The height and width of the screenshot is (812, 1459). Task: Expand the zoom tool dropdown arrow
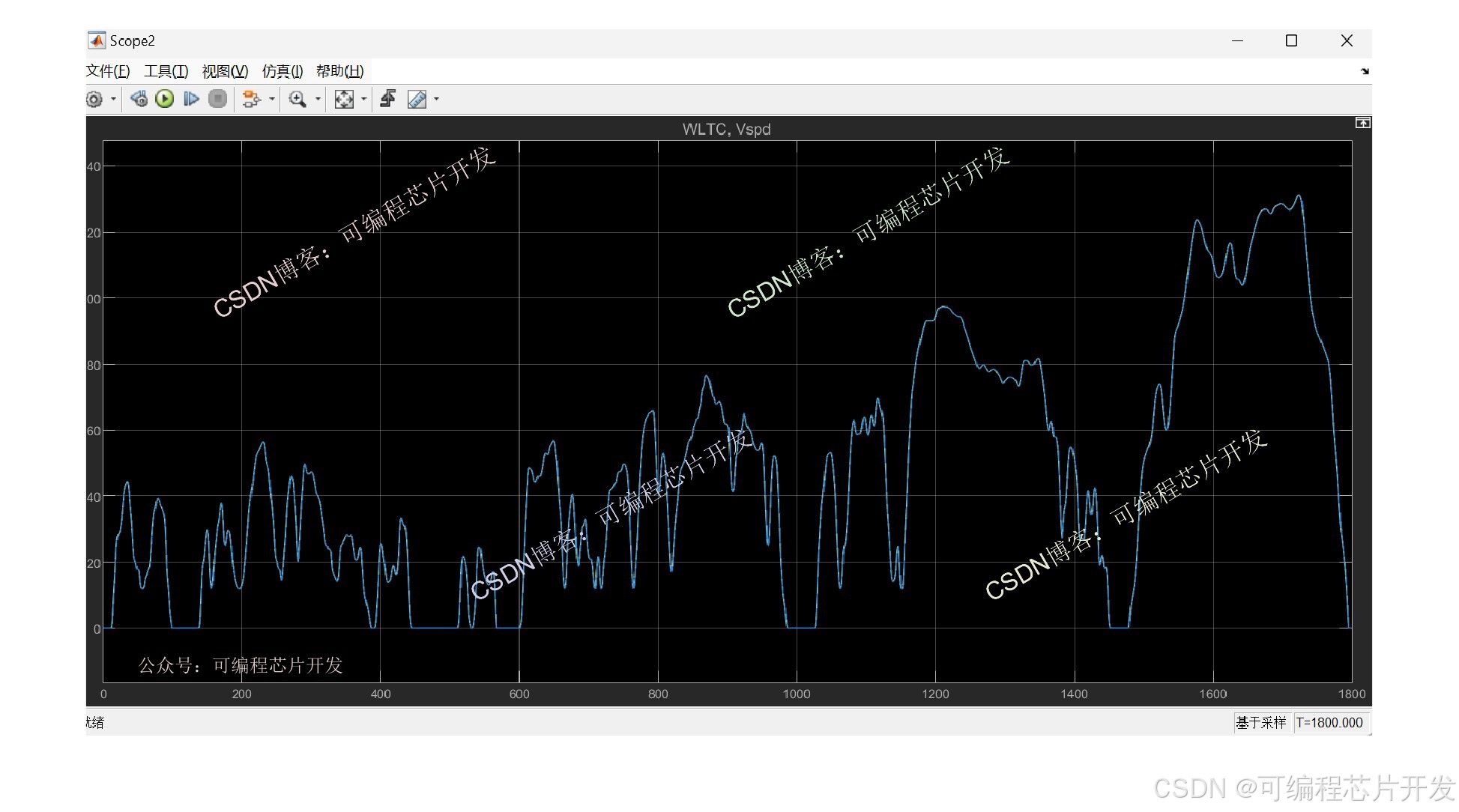coord(318,99)
